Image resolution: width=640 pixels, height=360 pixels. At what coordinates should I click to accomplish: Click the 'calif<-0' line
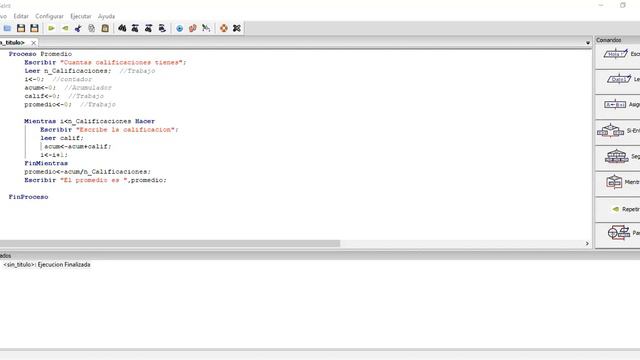[x=42, y=96]
